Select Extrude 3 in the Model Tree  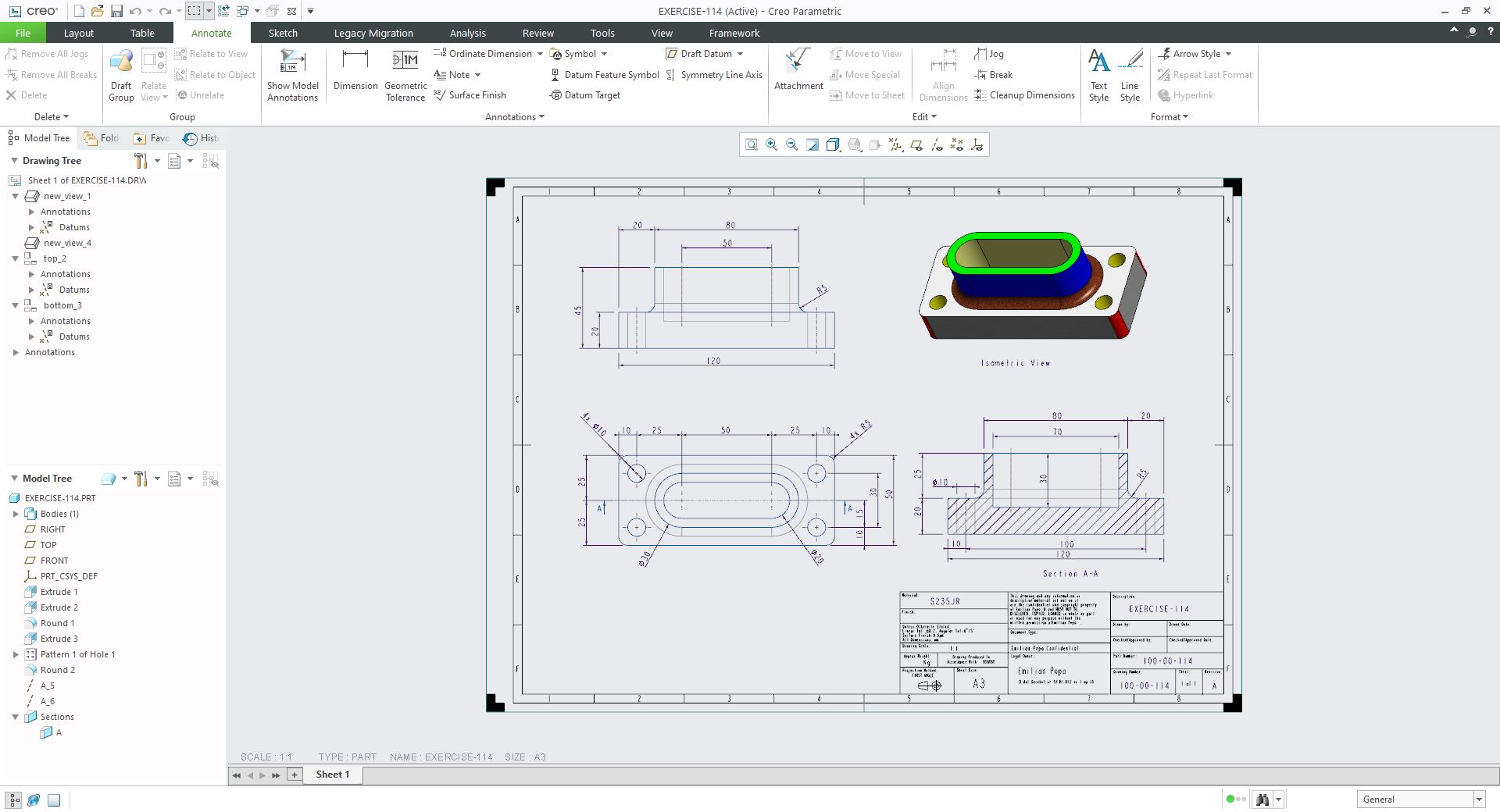pos(51,639)
